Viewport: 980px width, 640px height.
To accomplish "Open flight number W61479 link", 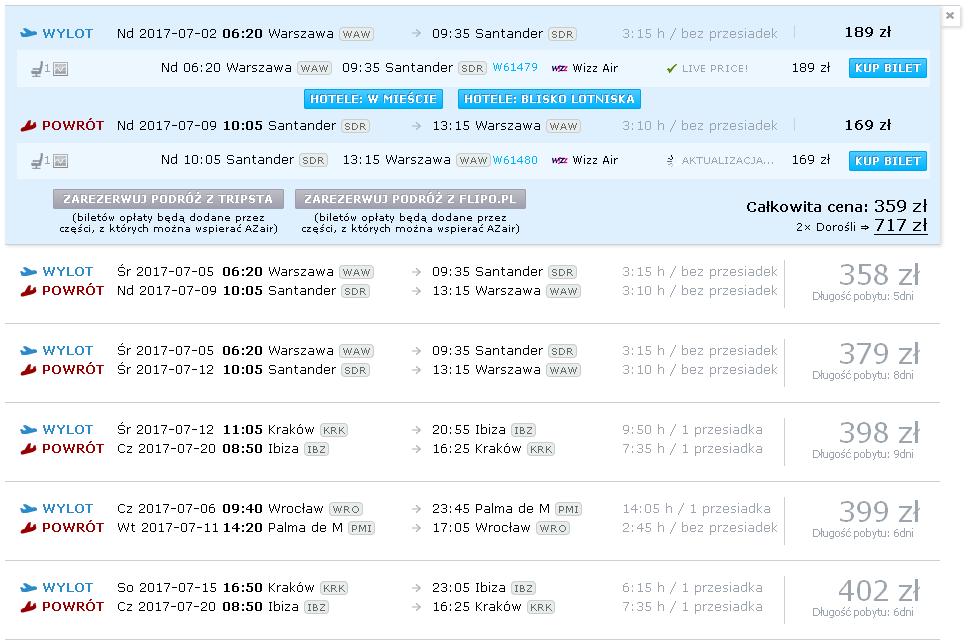I will tap(515, 67).
